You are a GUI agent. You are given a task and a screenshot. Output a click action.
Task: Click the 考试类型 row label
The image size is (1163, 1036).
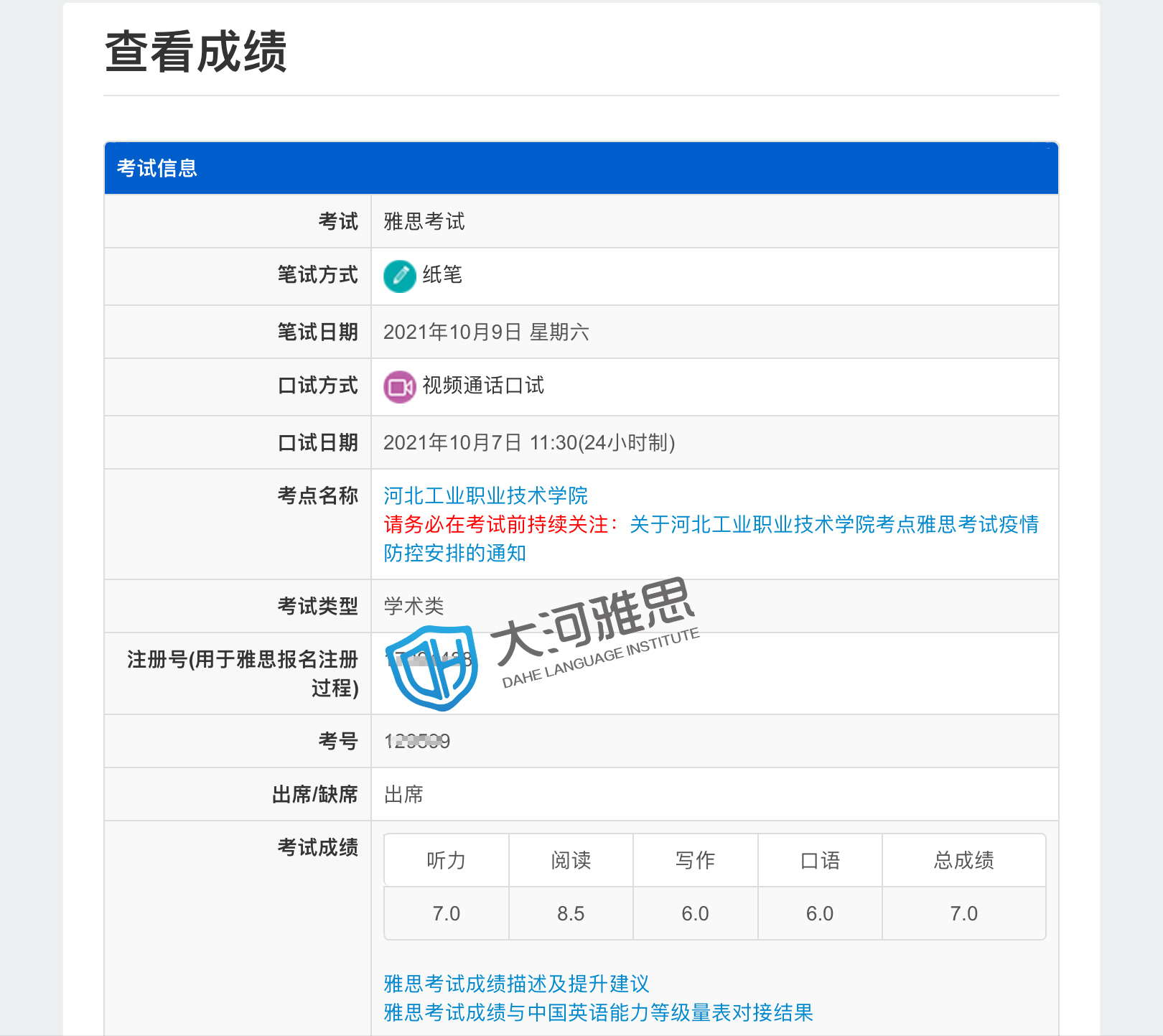[317, 606]
